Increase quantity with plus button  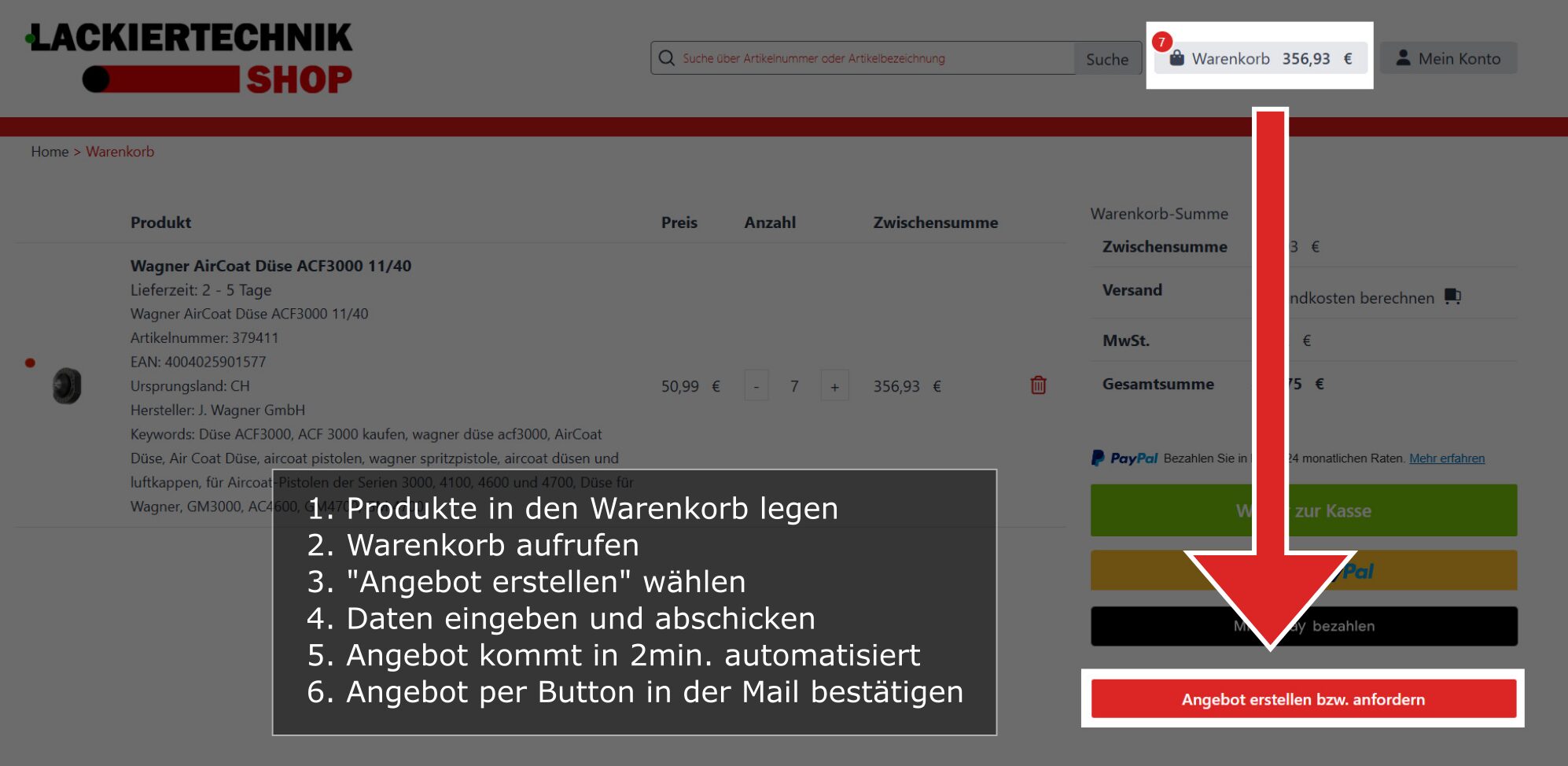[834, 386]
